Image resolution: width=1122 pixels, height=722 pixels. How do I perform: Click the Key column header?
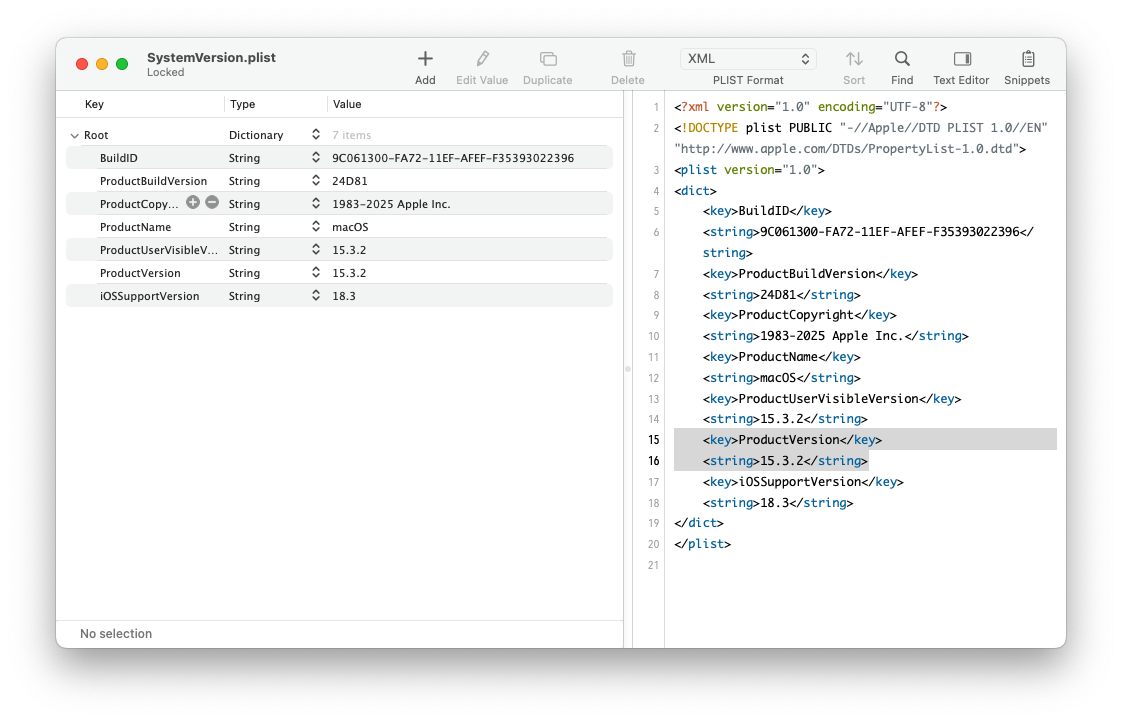tap(95, 104)
